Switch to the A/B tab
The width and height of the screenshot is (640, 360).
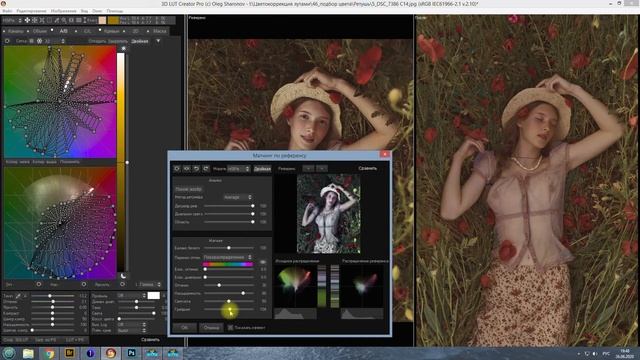[x=64, y=31]
